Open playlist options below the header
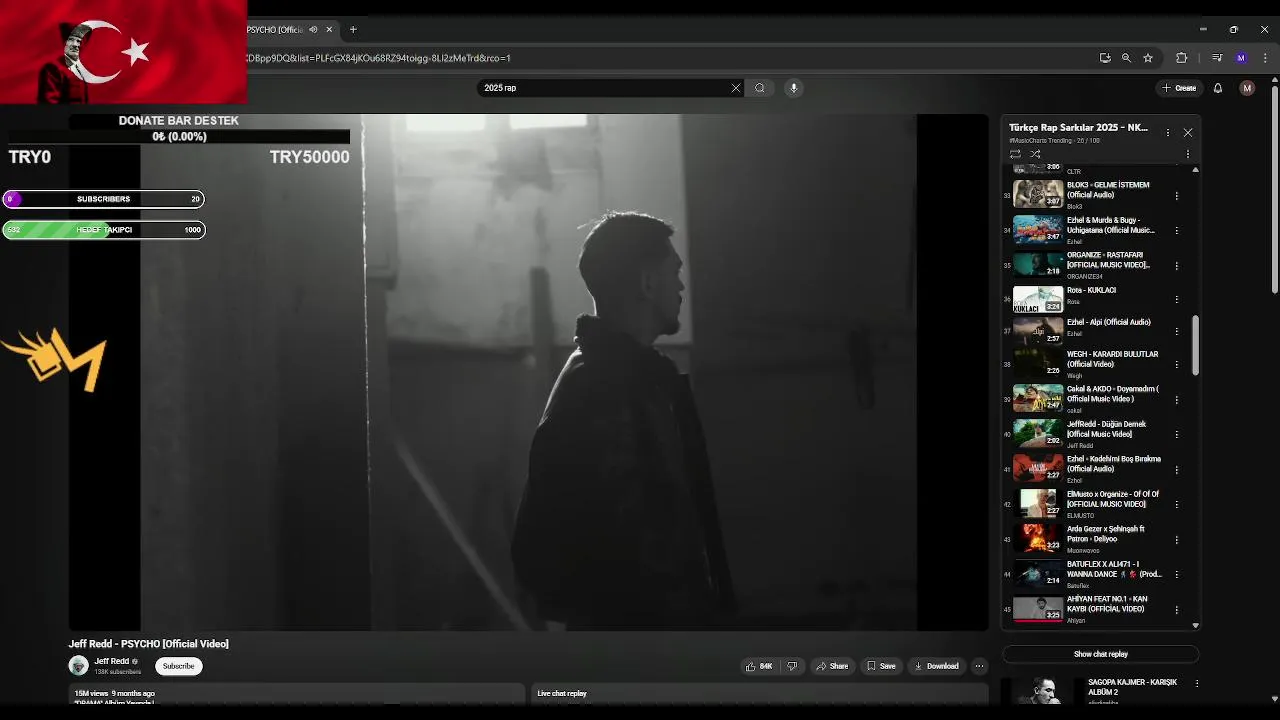The height and width of the screenshot is (720, 1280). point(1188,154)
